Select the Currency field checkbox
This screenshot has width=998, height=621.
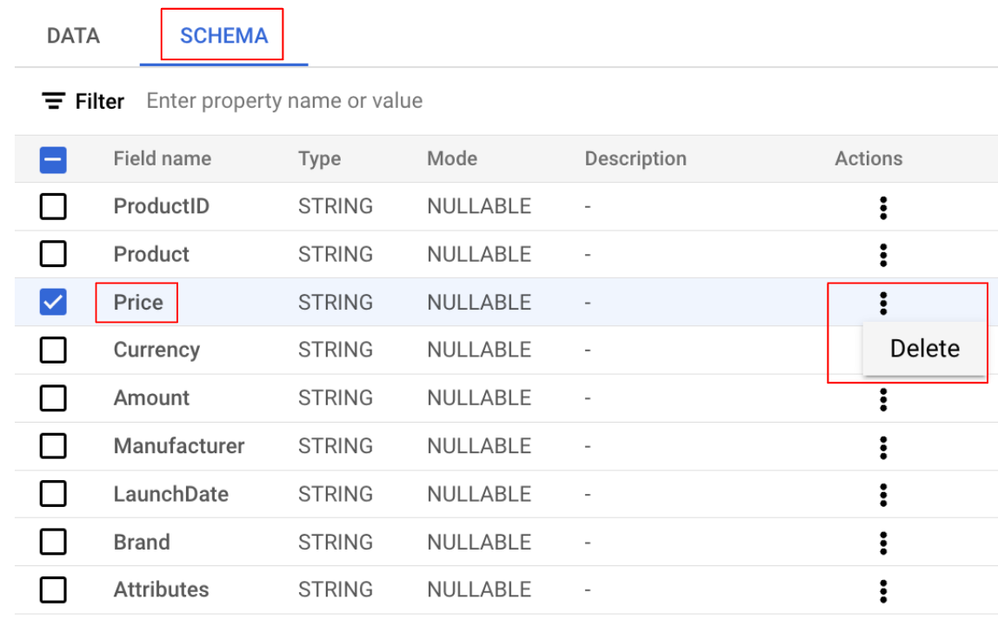(x=53, y=350)
